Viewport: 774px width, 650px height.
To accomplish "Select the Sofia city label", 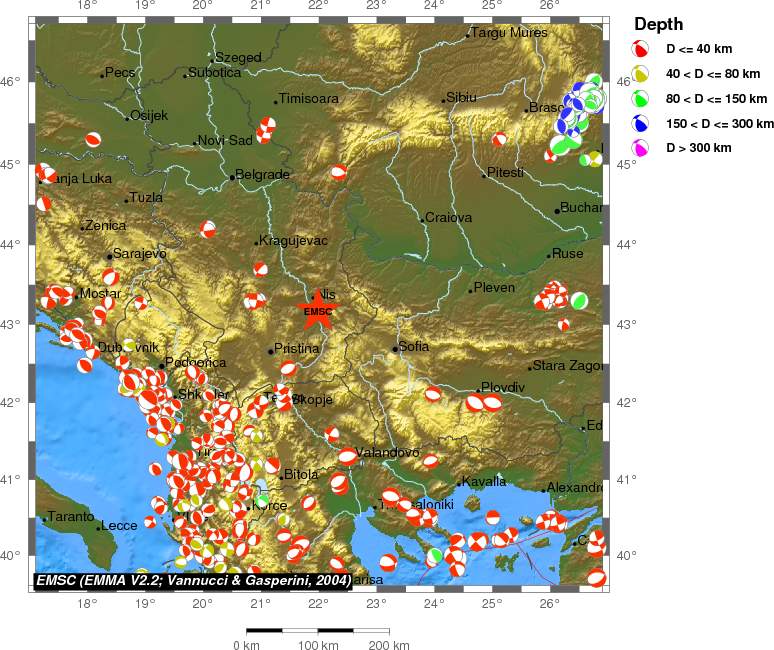I will (414, 347).
